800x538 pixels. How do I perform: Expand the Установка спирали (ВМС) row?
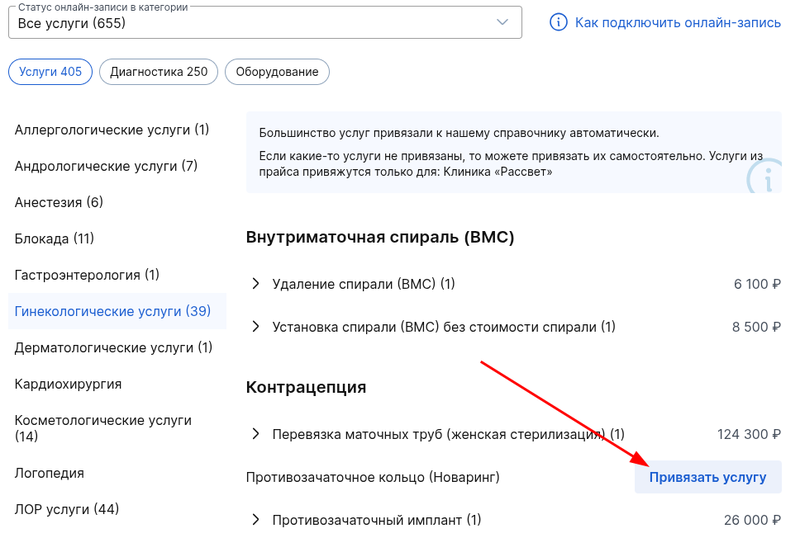(x=256, y=327)
